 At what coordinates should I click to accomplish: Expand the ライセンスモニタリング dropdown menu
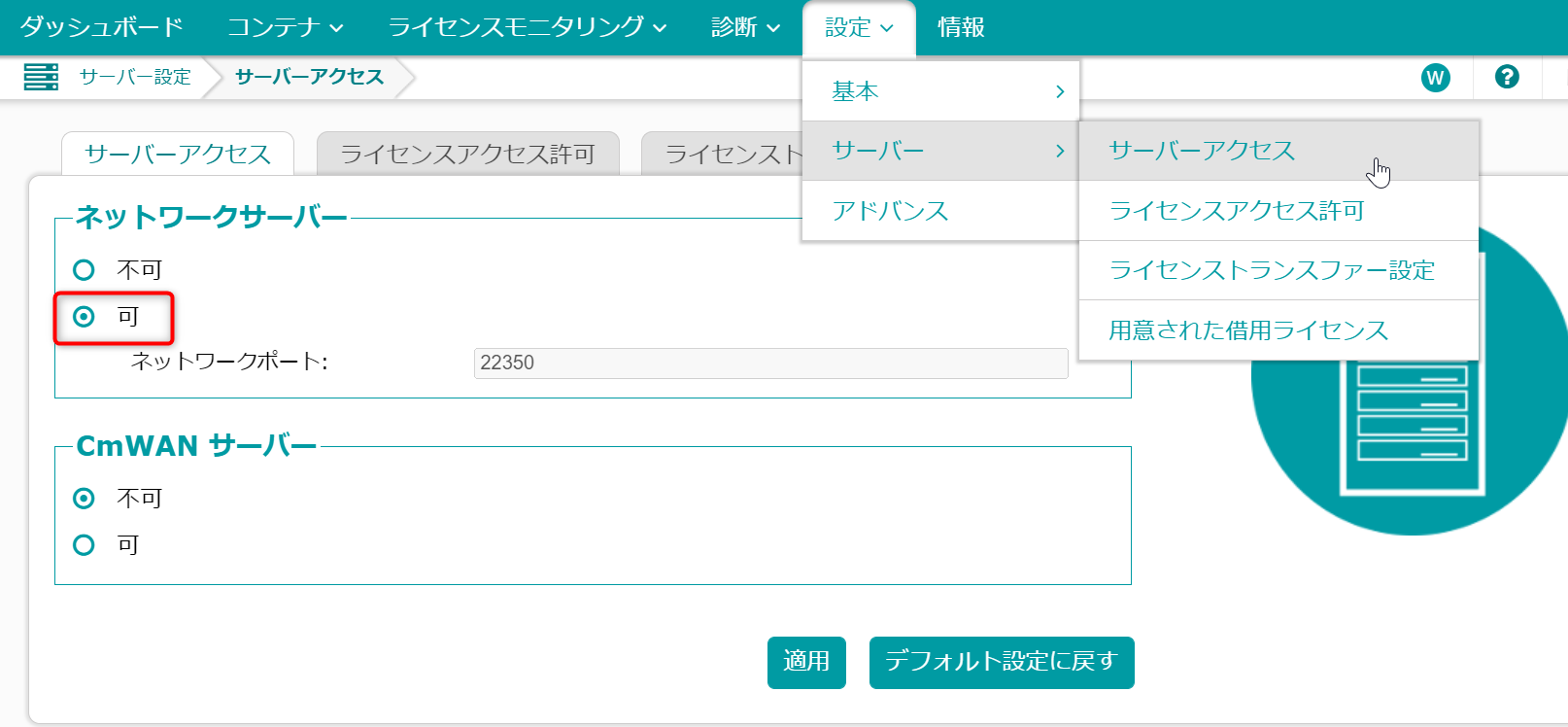(x=528, y=27)
